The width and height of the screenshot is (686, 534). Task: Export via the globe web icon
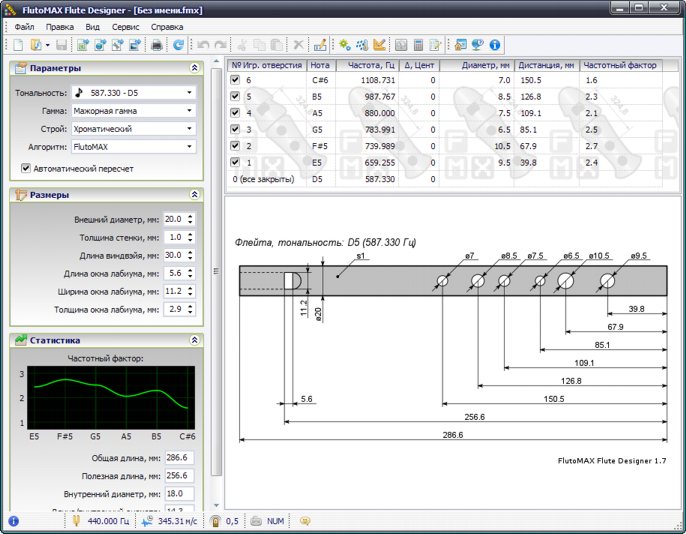click(101, 45)
